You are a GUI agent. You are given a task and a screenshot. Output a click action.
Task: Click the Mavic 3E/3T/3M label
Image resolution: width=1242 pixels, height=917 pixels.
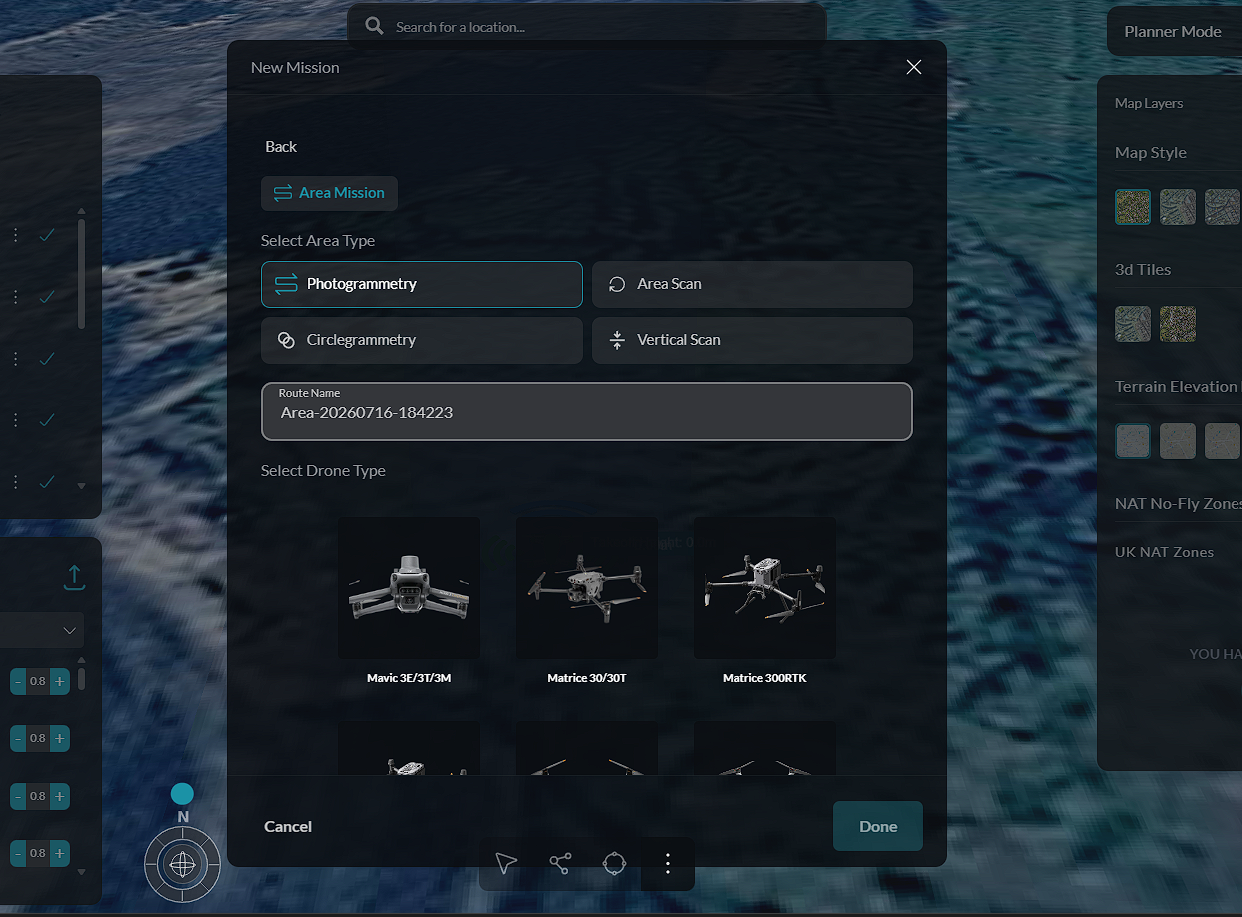(x=409, y=678)
